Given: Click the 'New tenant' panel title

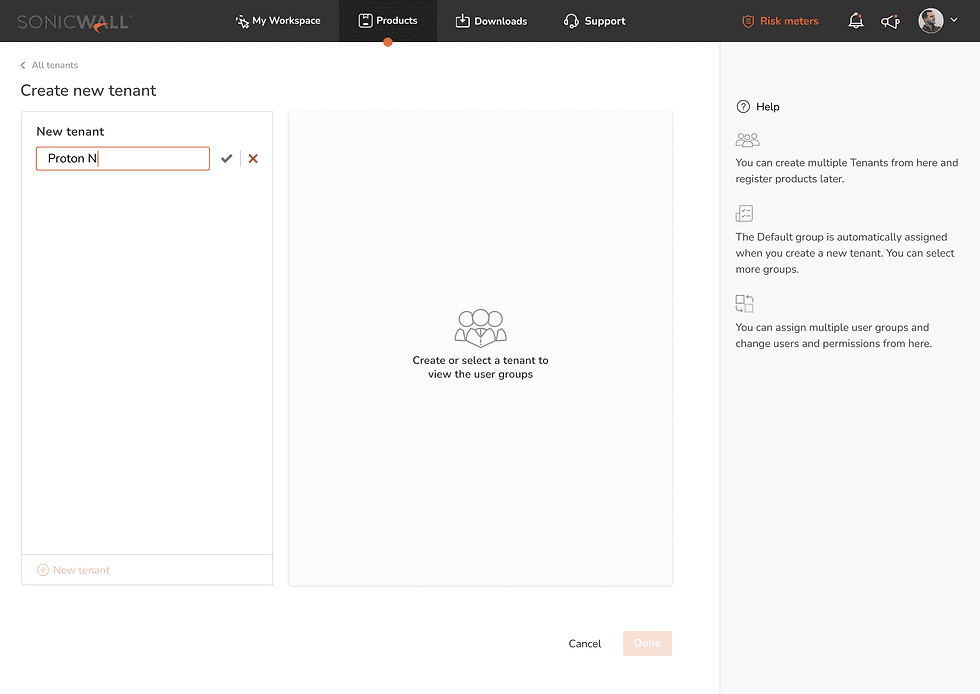Looking at the screenshot, I should point(70,131).
